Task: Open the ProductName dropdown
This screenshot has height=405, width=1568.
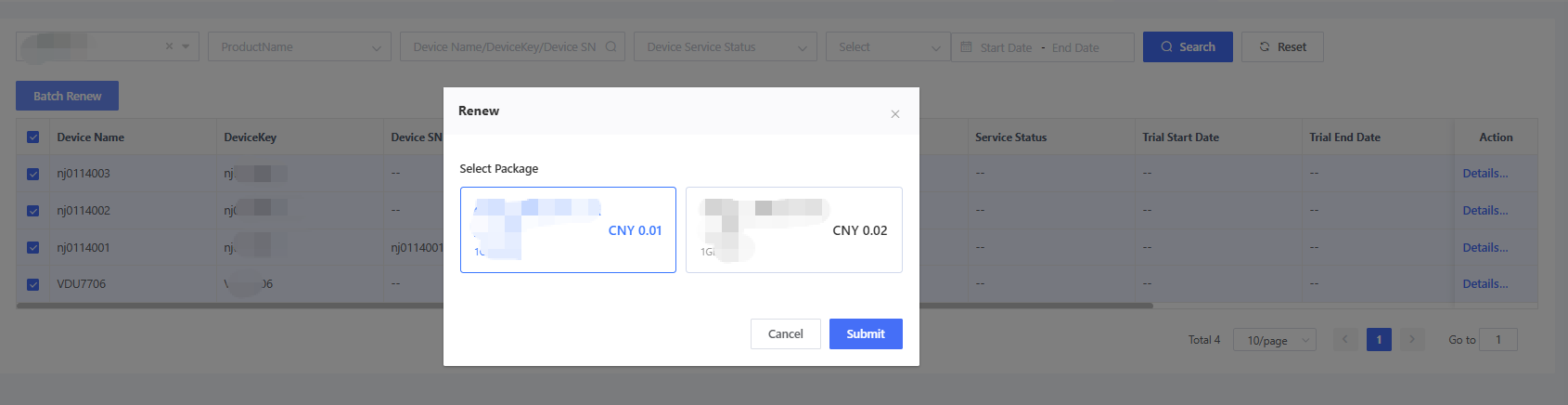Action: [300, 47]
